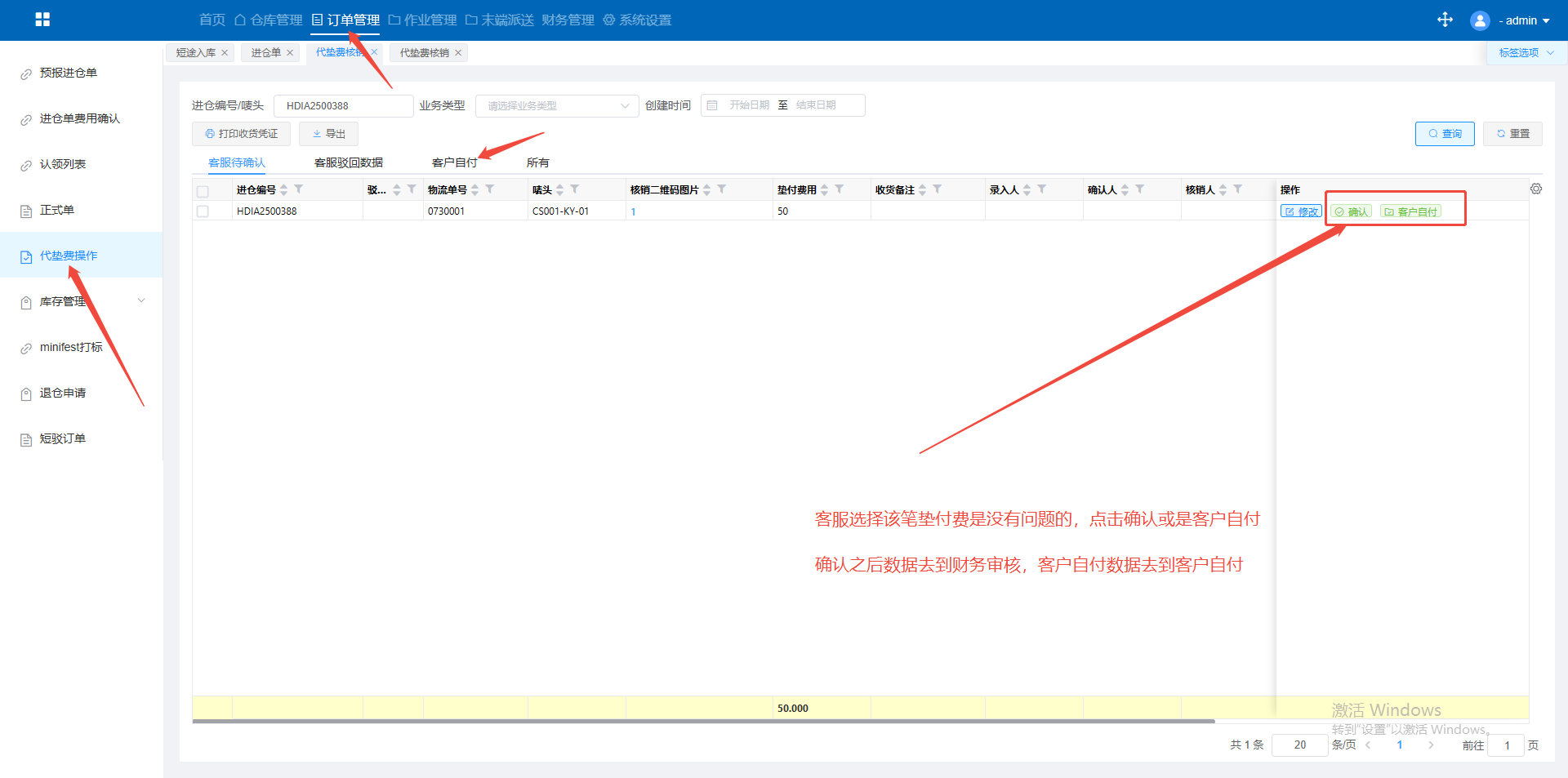Switch to the 客服驳回数据 tab
1568x778 pixels.
click(348, 162)
